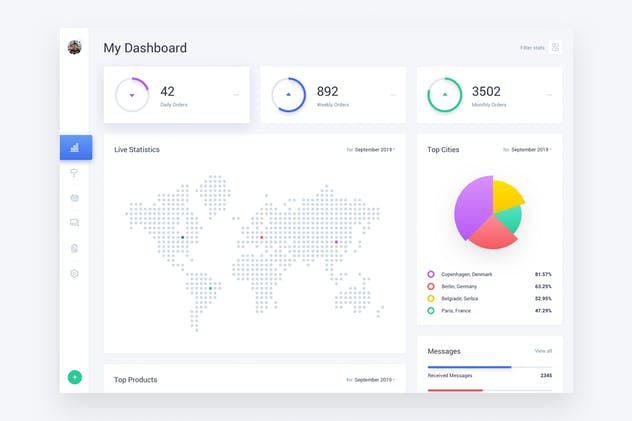The width and height of the screenshot is (632, 421).
Task: Click the 892 weekly orders number
Action: pos(327,91)
